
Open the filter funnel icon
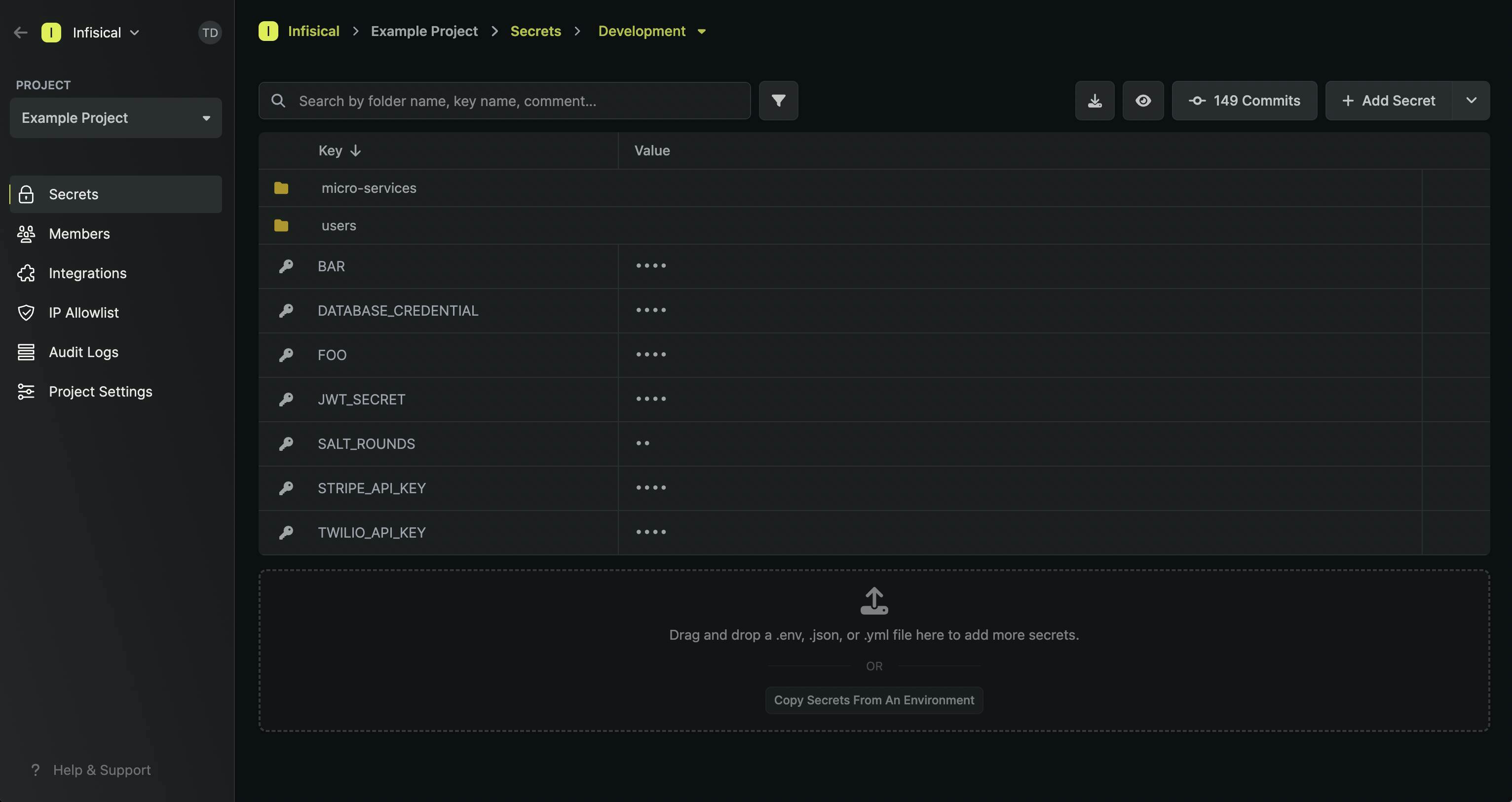pos(778,101)
